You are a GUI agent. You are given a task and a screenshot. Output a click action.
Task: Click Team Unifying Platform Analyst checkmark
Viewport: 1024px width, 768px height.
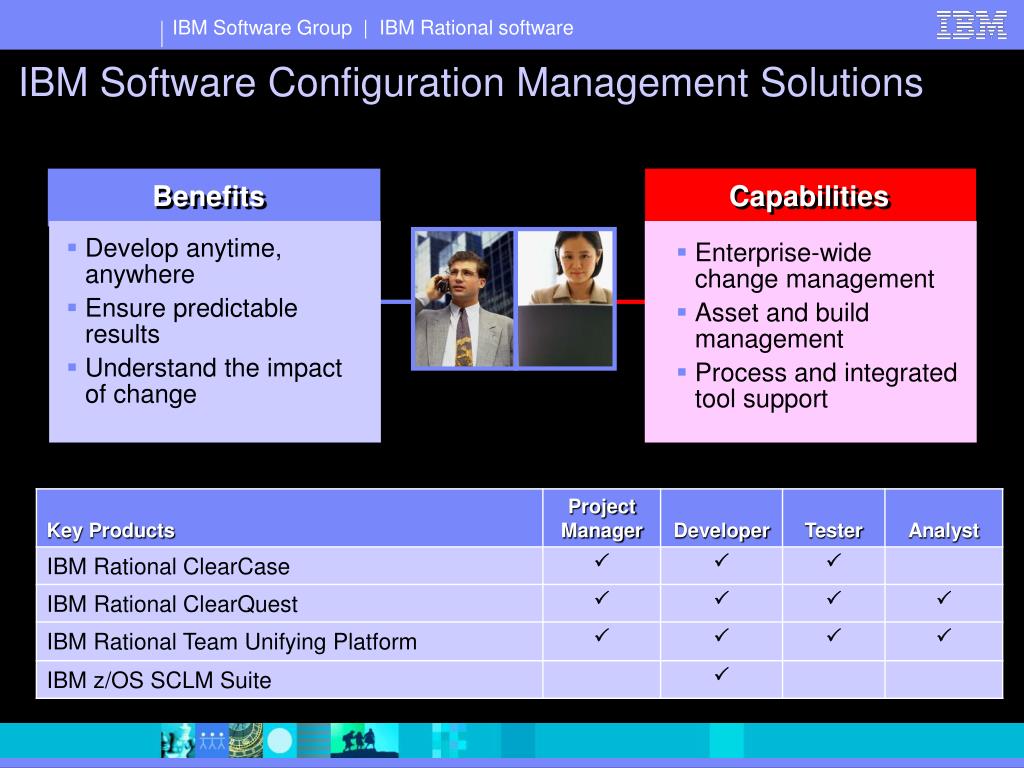tap(944, 635)
